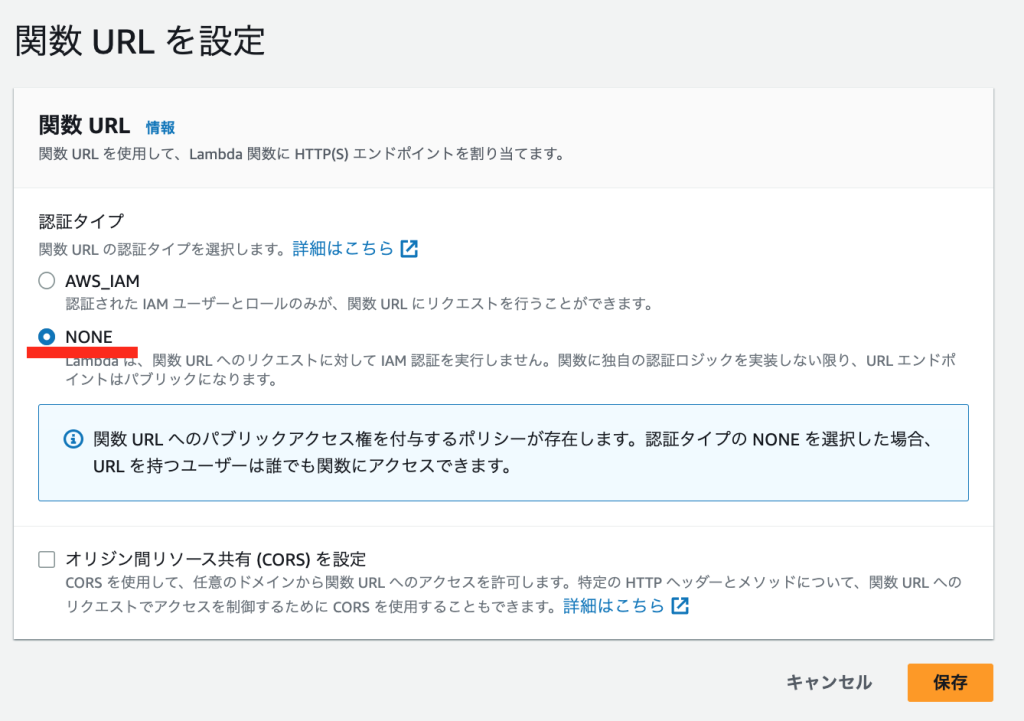
Task: Select the AWS_IAM authentication radio button
Action: [46, 280]
